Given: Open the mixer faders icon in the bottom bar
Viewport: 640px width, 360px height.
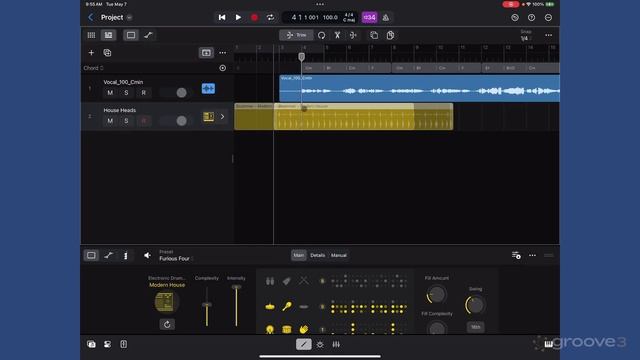Looking at the screenshot, I should pos(336,344).
